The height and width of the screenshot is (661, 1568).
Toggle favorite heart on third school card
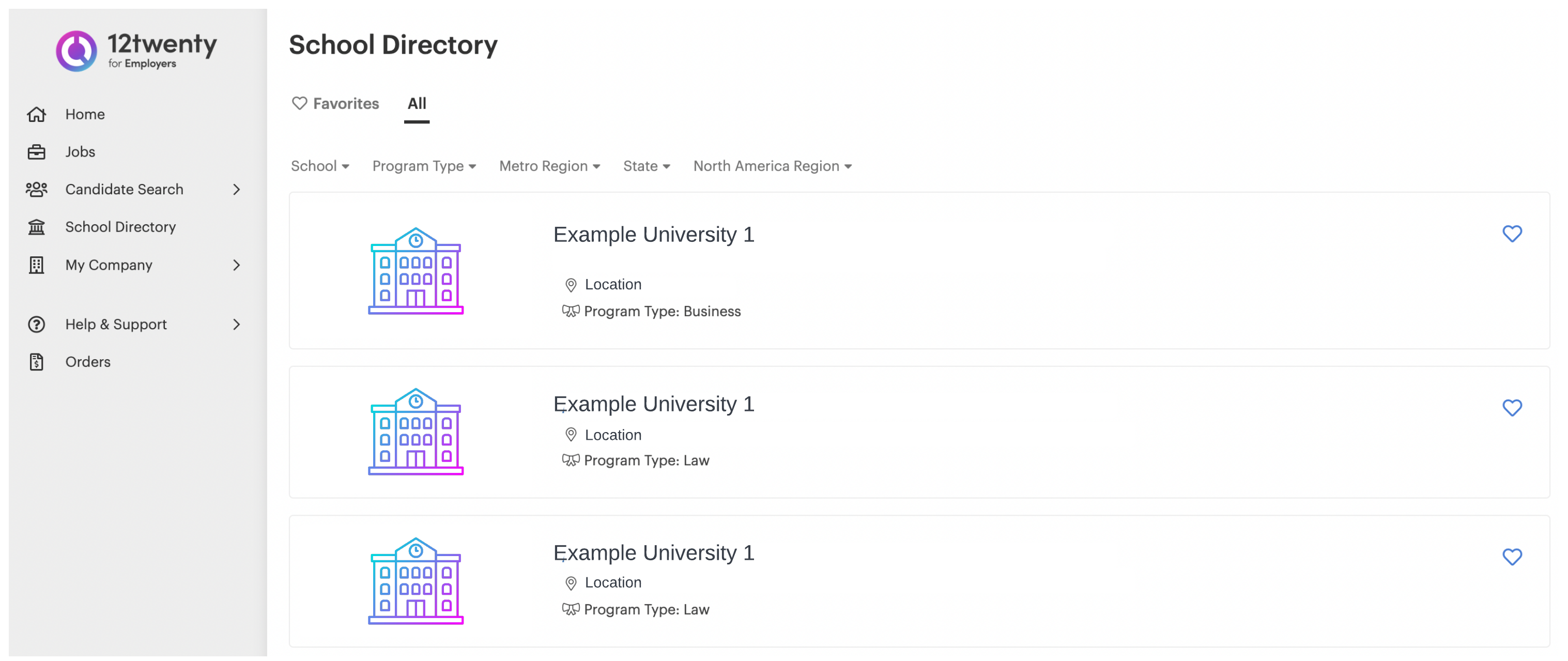click(x=1511, y=556)
